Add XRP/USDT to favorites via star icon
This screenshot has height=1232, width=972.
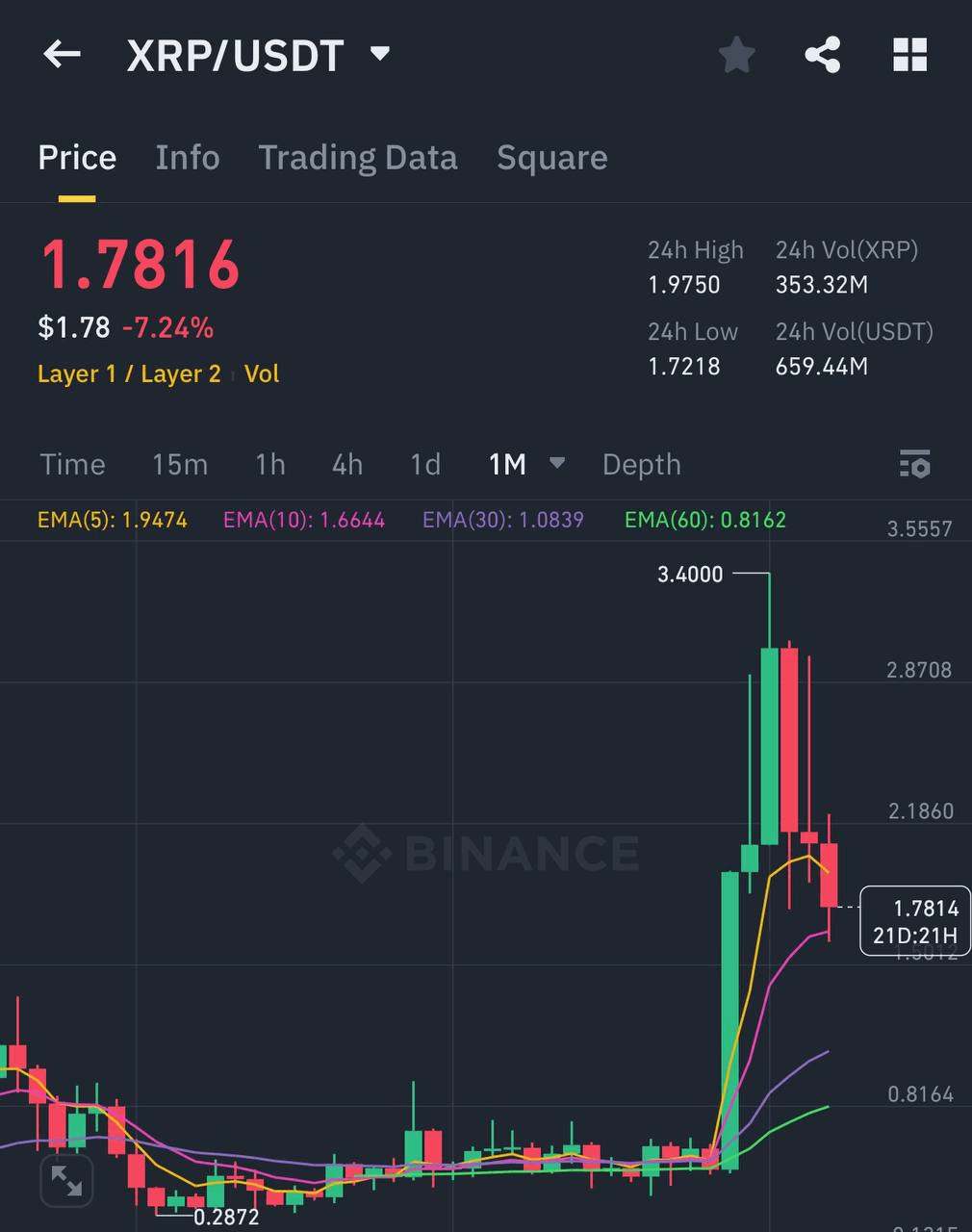coord(735,55)
